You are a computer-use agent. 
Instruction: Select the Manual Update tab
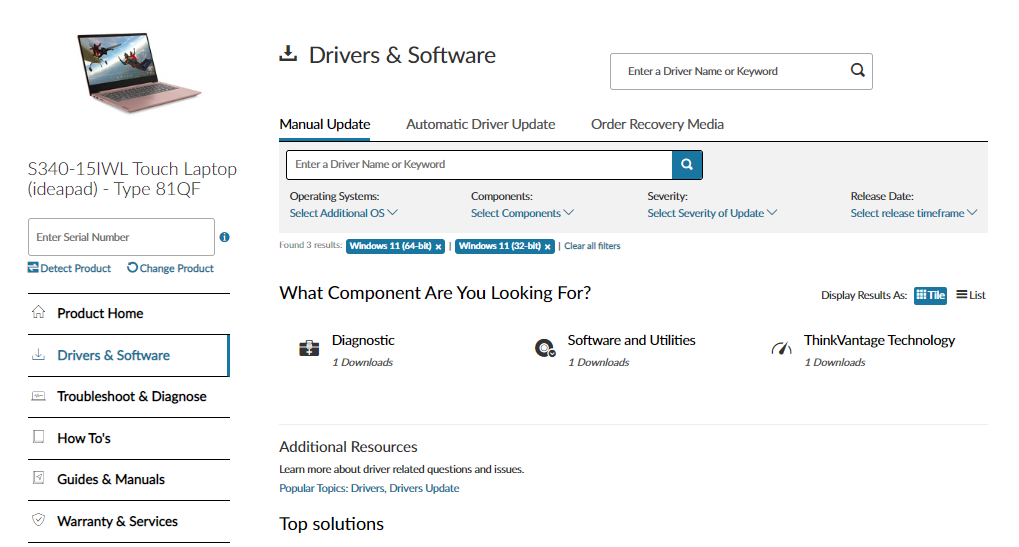click(324, 124)
